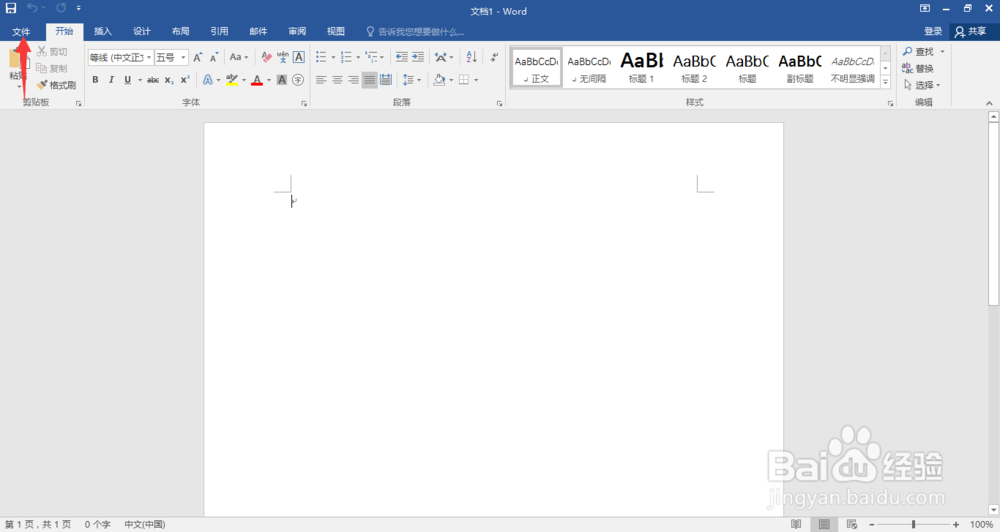
Task: Clear all formatting eraser icon
Action: click(267, 57)
